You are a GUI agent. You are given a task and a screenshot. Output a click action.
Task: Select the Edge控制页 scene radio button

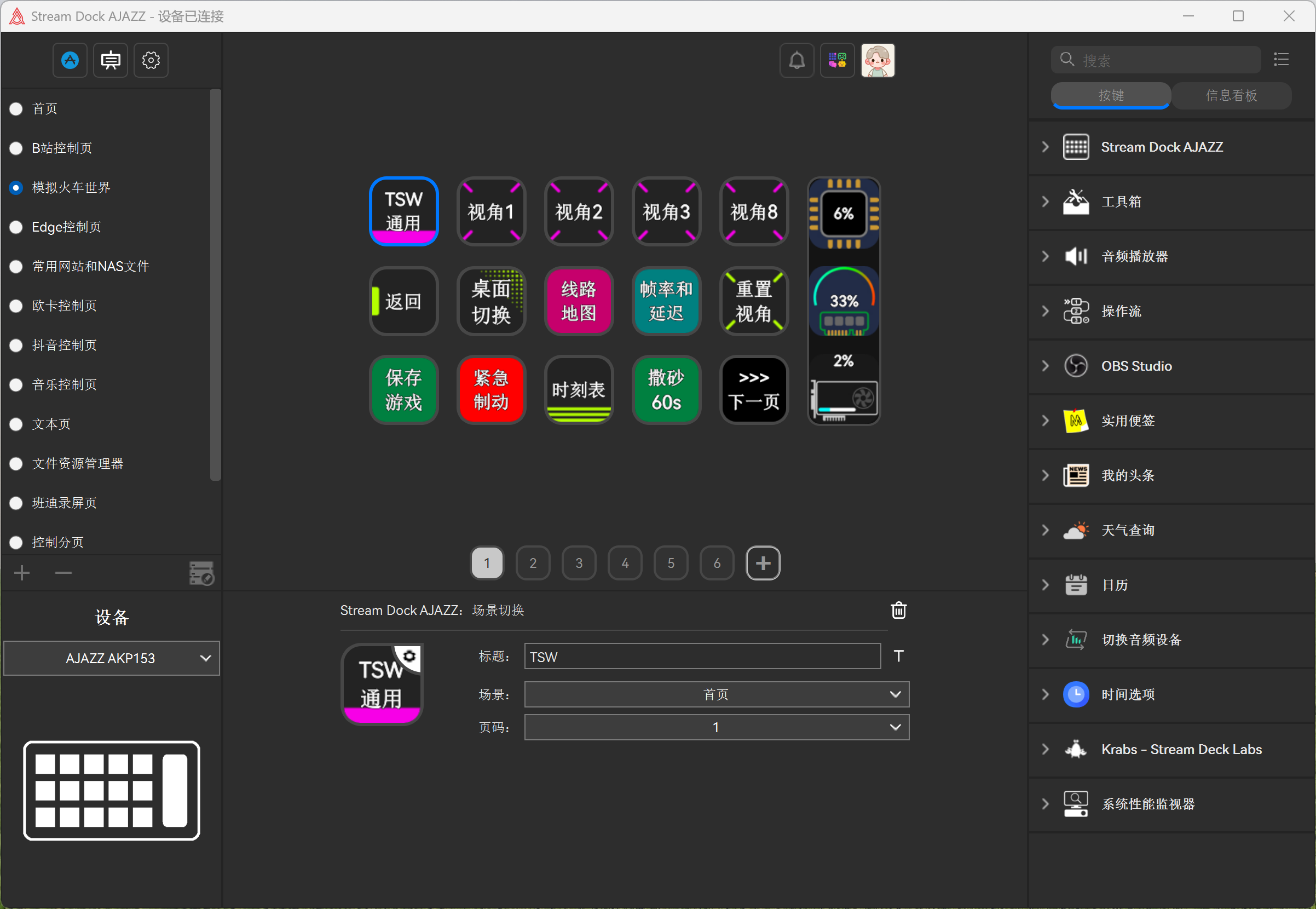16,227
